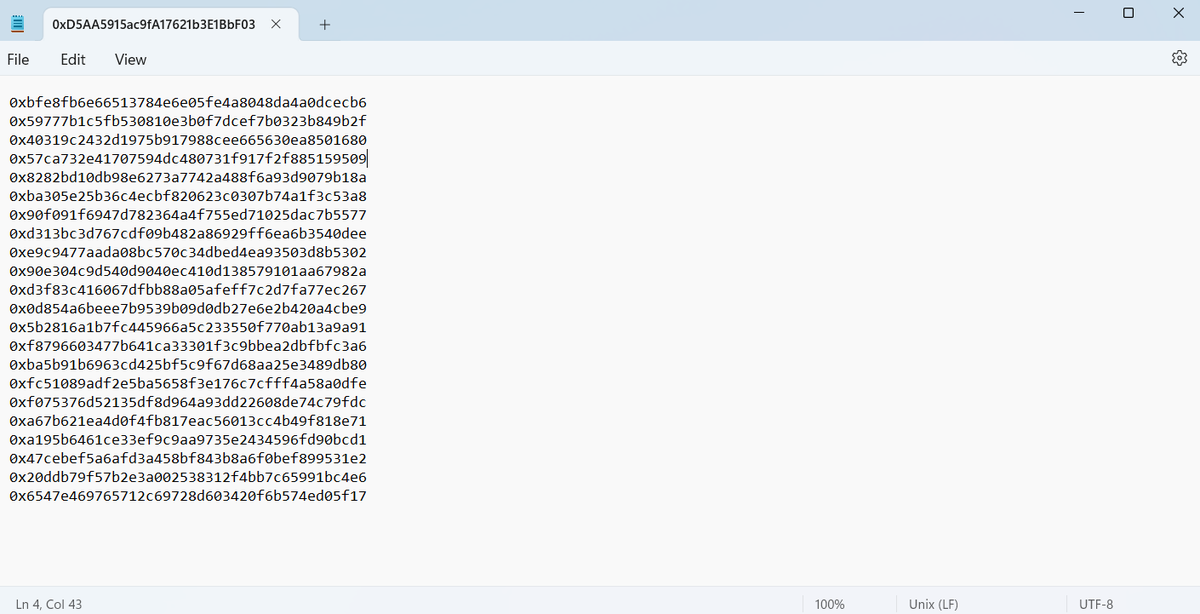Click line 0xa195b6461ce33ef9c9aa9735e2434596fd90bcd1
The image size is (1200, 614).
click(x=188, y=440)
